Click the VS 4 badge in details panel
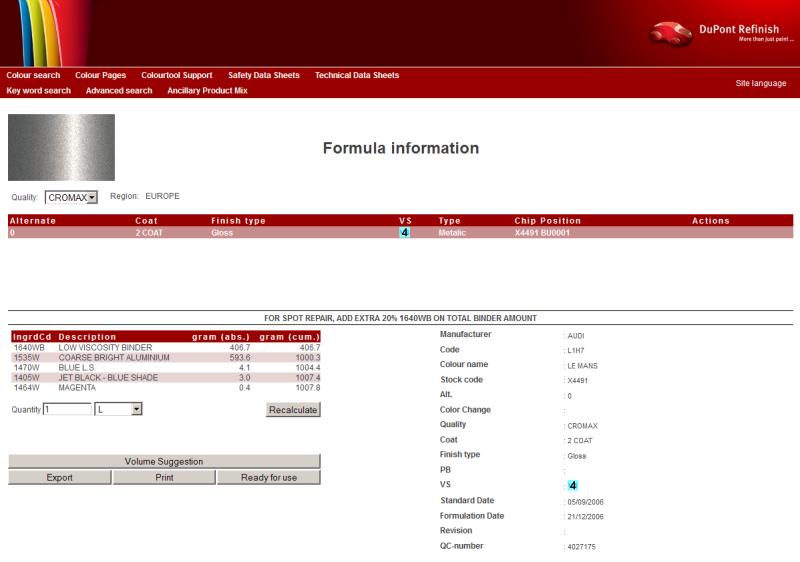800x562 pixels. (573, 485)
